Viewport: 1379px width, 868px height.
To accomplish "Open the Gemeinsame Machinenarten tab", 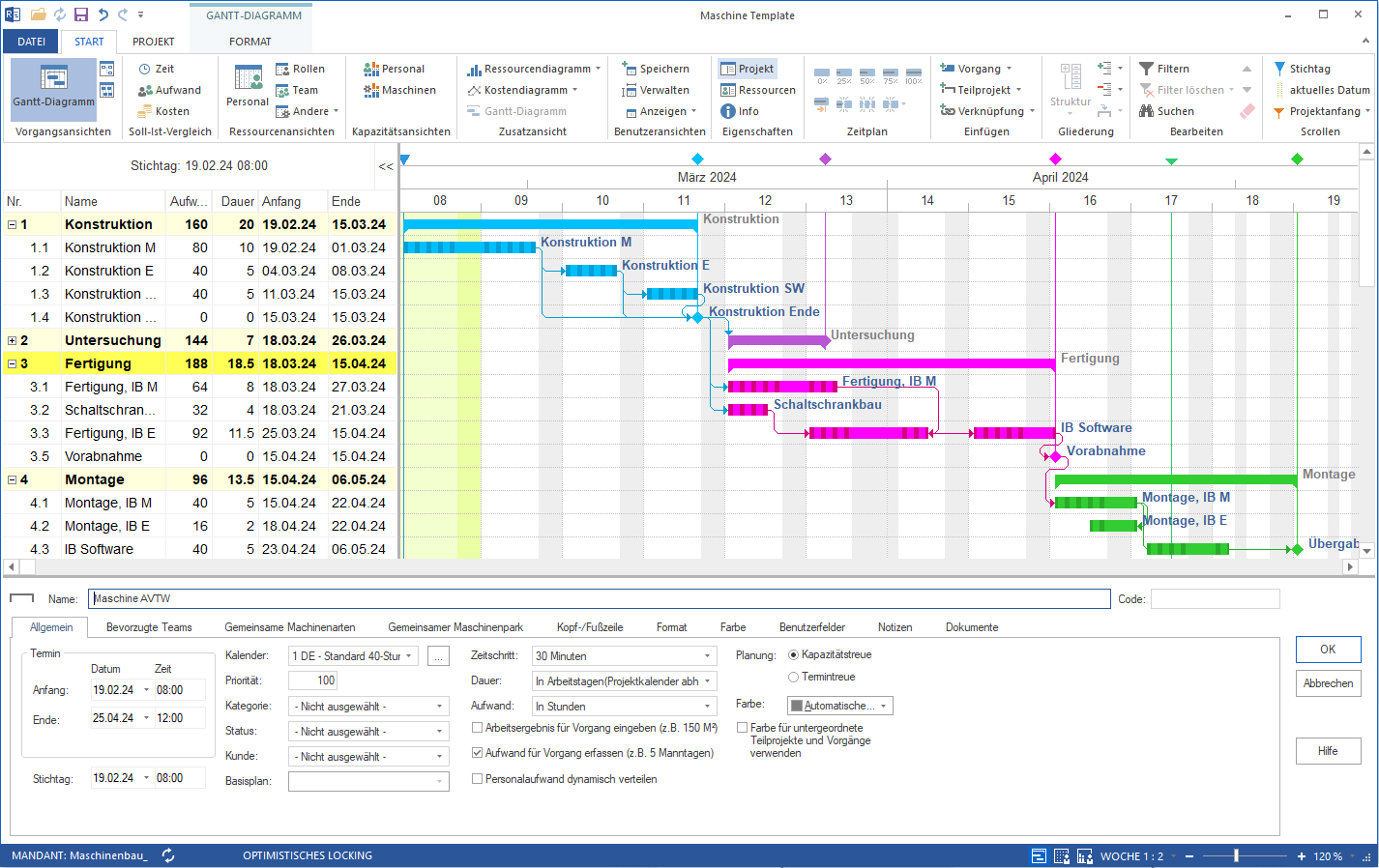I will (290, 627).
